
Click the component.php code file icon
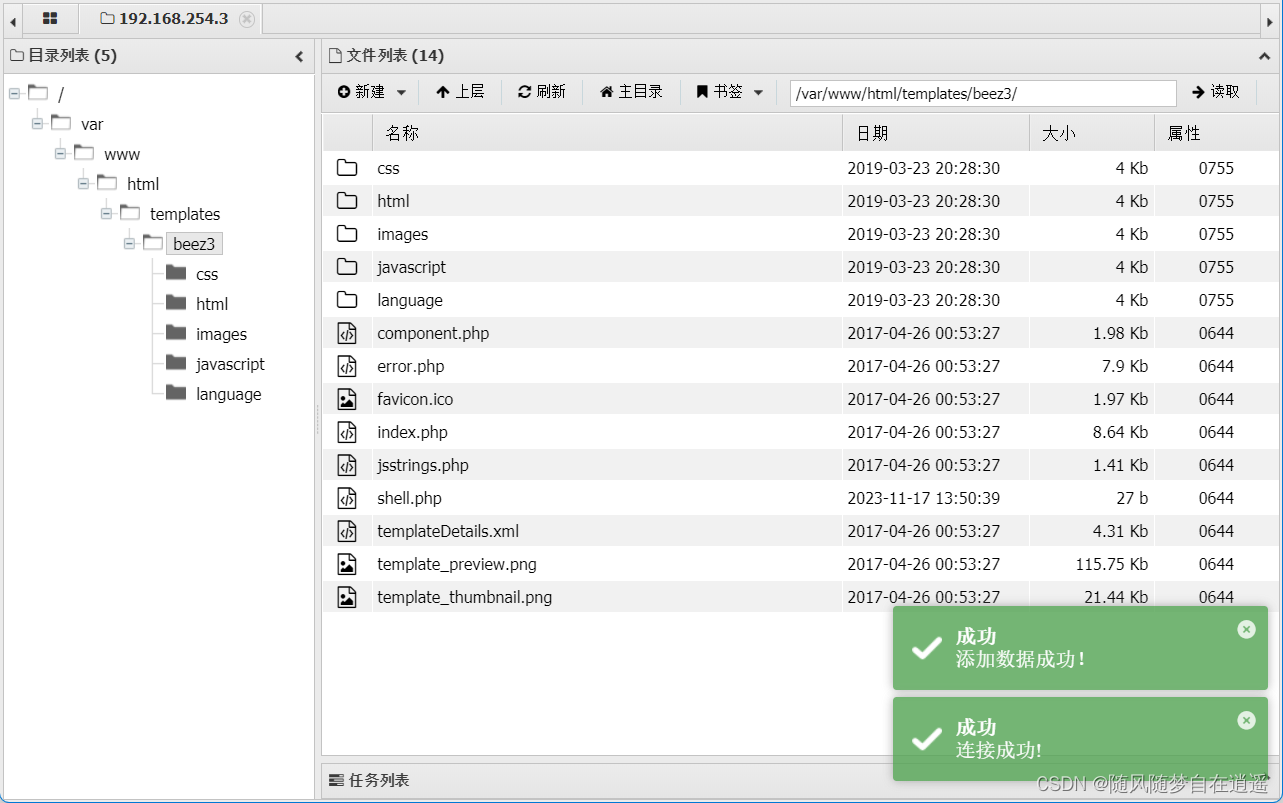(347, 333)
